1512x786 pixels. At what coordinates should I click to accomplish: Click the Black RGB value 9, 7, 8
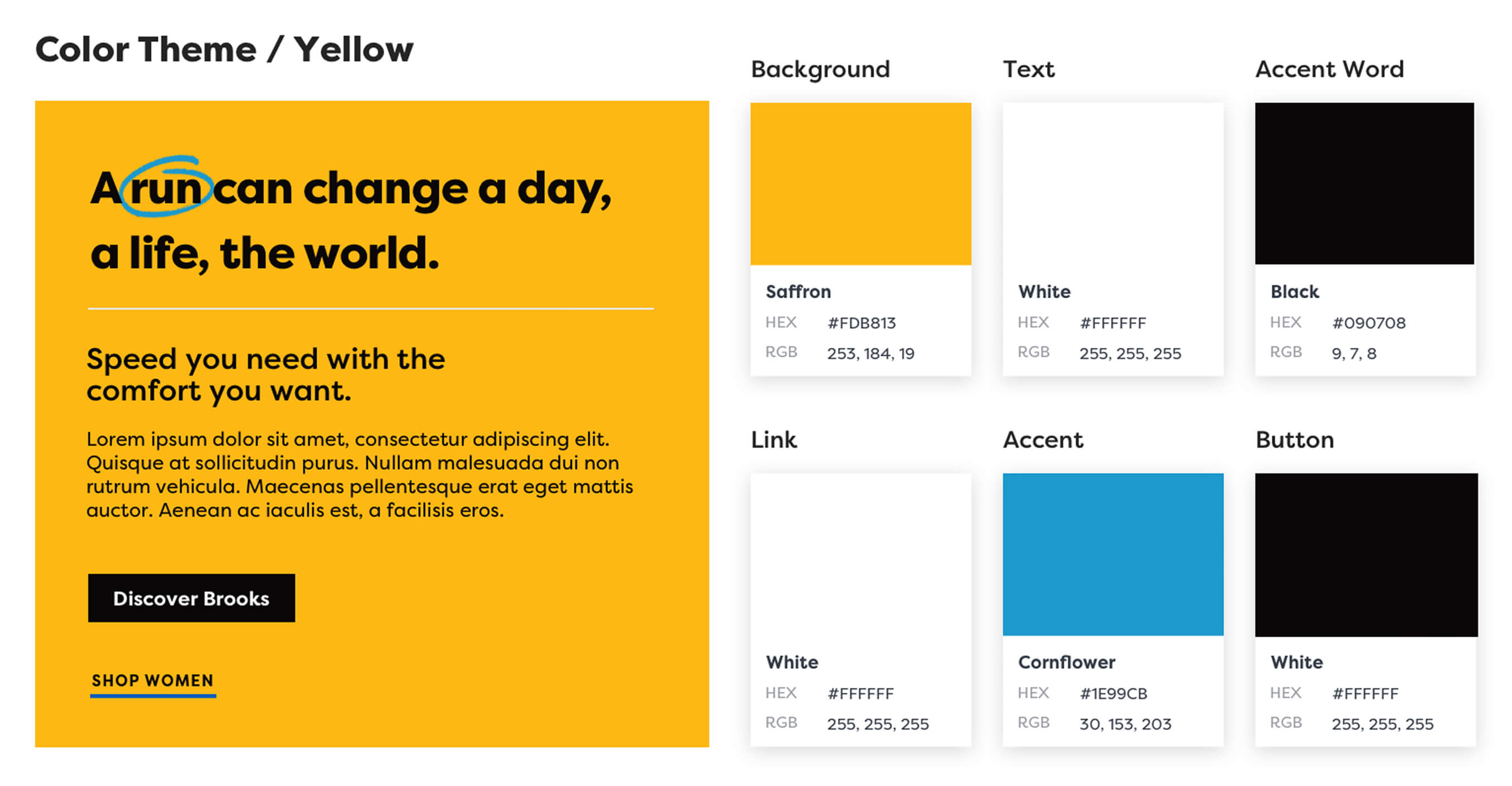point(1354,353)
